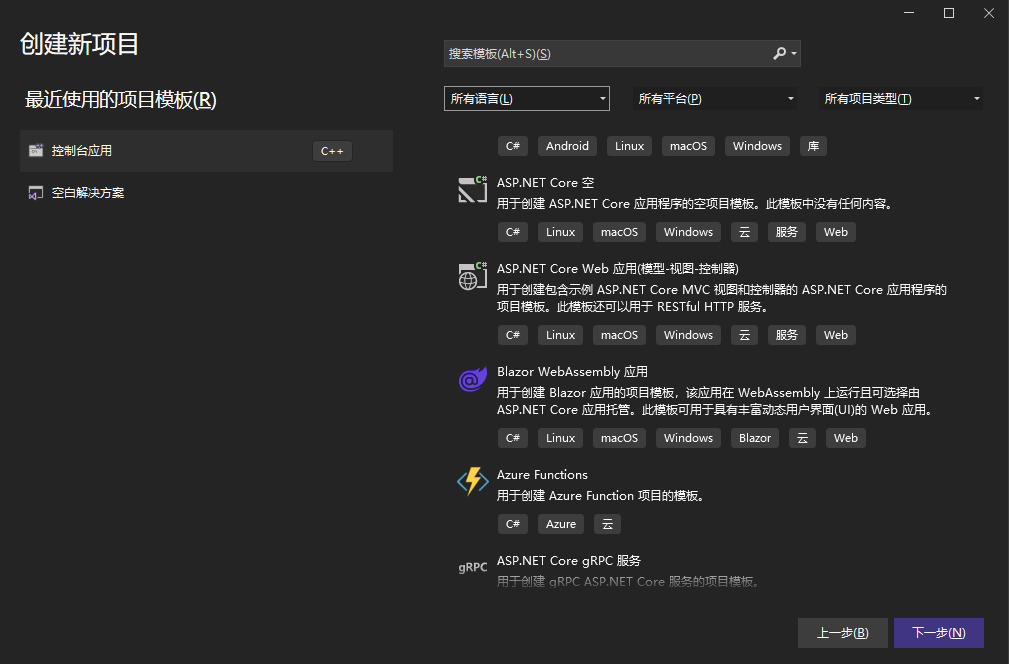Choose the Blazor WebAssembly 应用 template title
The image size is (1009, 664).
(572, 372)
